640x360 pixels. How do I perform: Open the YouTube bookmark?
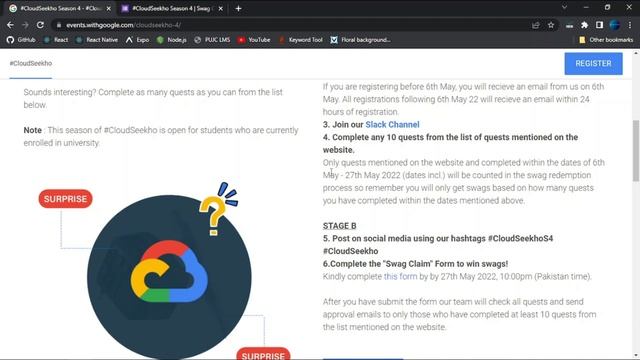coord(254,40)
